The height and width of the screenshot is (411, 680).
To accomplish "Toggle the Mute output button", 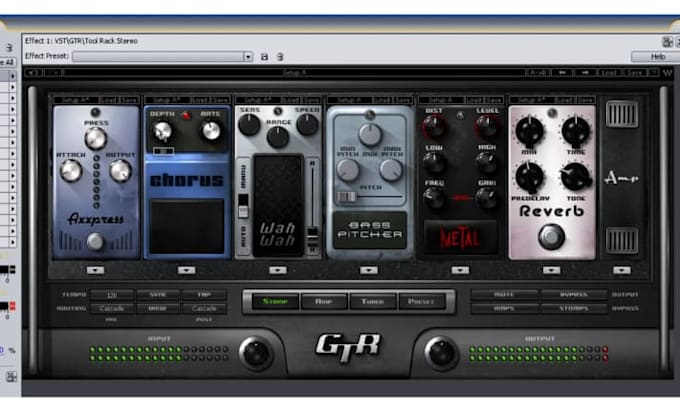I will (504, 294).
